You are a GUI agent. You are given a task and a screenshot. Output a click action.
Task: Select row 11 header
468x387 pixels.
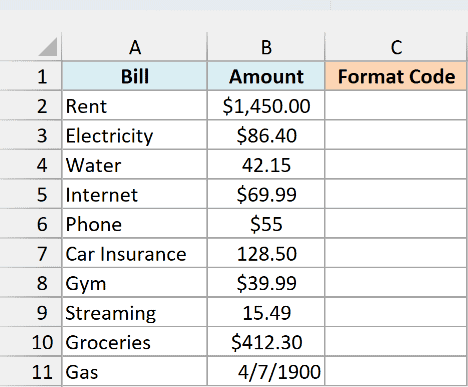31,371
